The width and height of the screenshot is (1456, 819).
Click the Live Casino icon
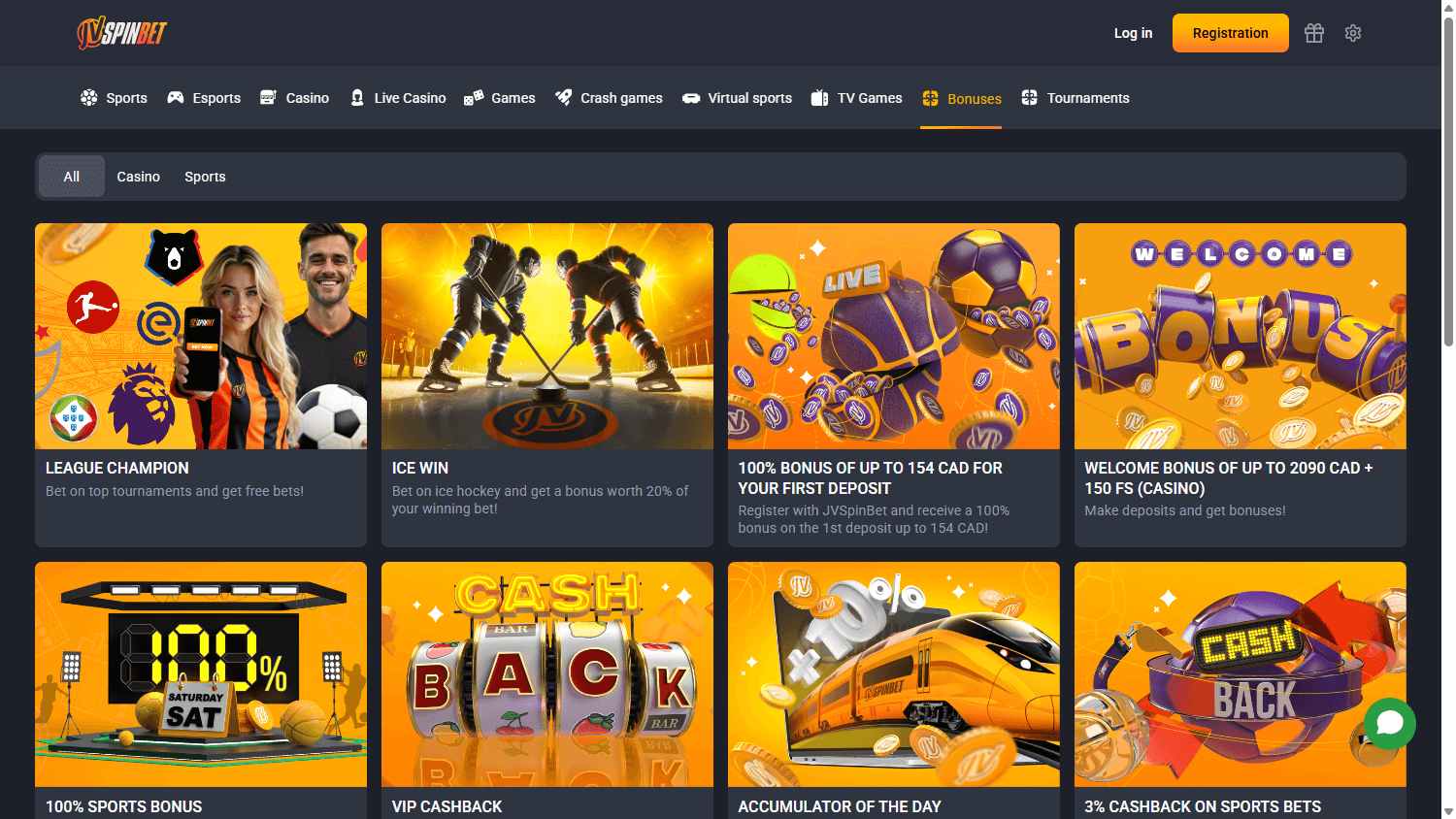[x=359, y=97]
